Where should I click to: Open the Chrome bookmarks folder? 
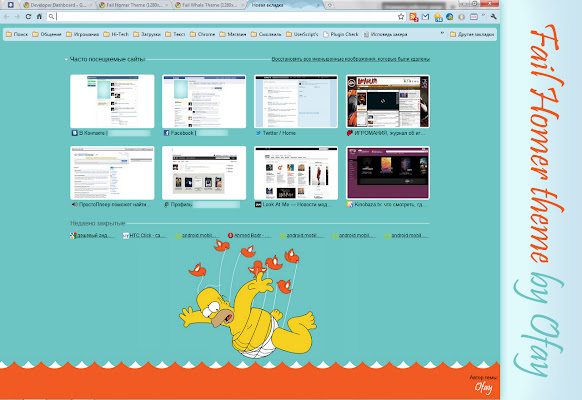coord(202,34)
